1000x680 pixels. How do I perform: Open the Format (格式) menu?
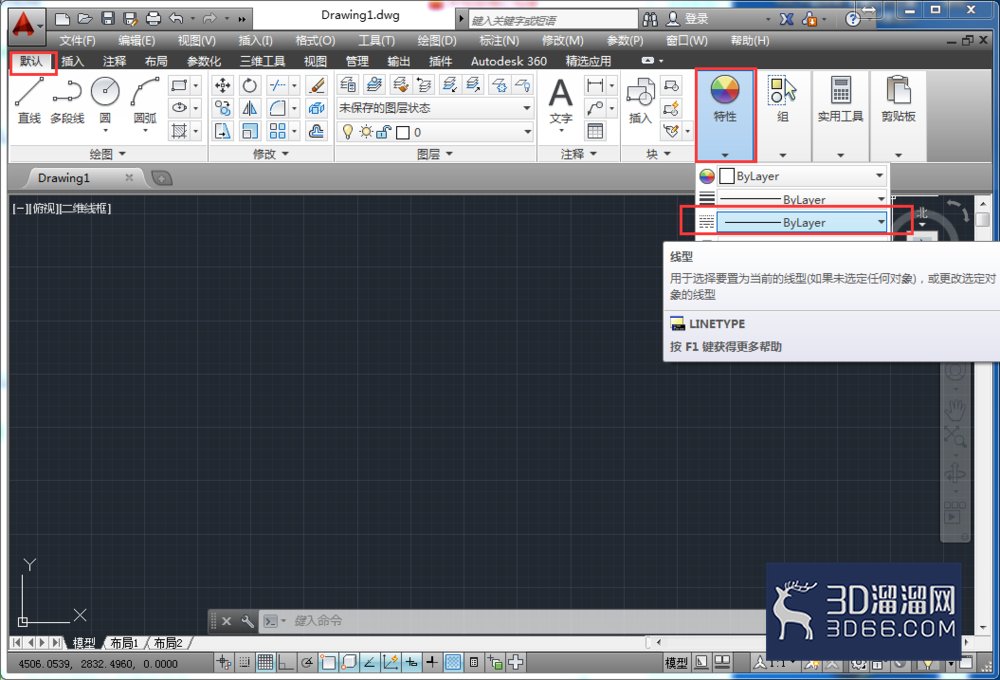pos(315,41)
